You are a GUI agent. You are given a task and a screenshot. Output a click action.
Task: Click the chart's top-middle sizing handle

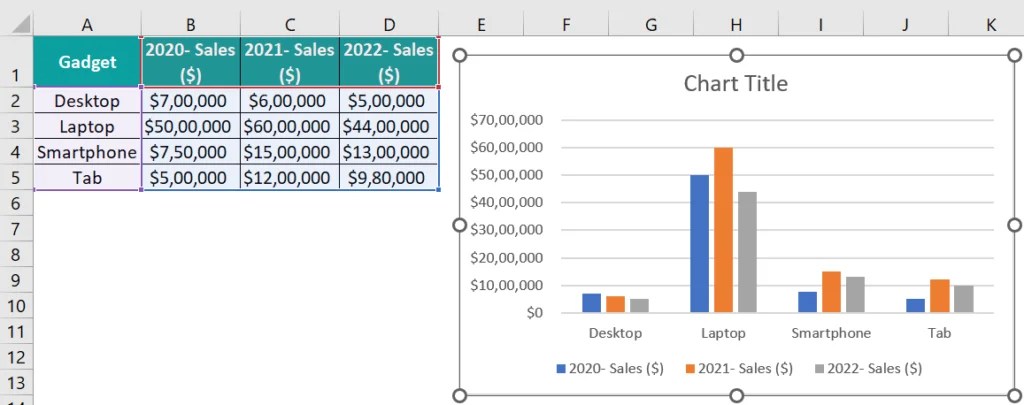tap(737, 56)
